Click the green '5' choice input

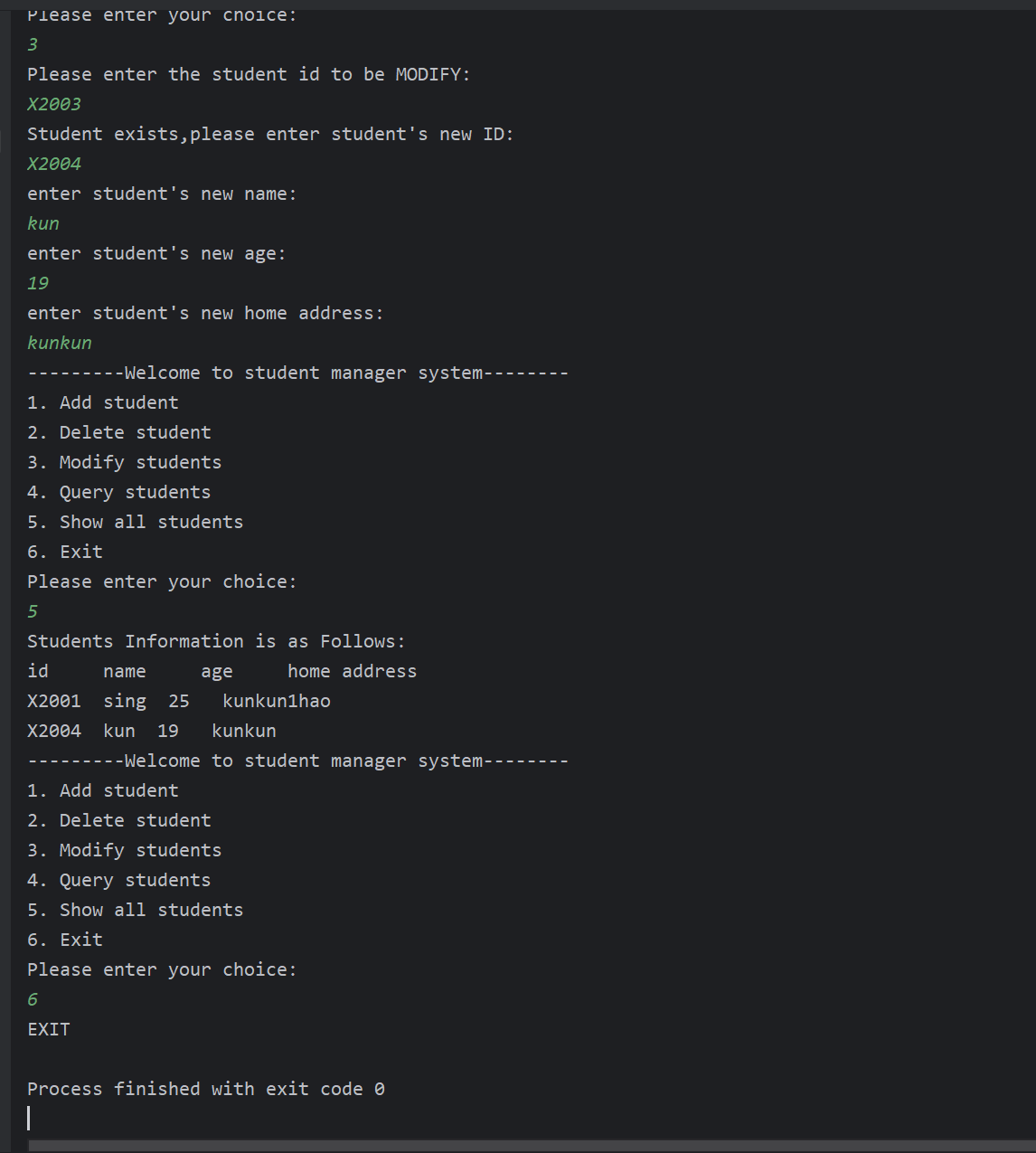click(x=33, y=611)
